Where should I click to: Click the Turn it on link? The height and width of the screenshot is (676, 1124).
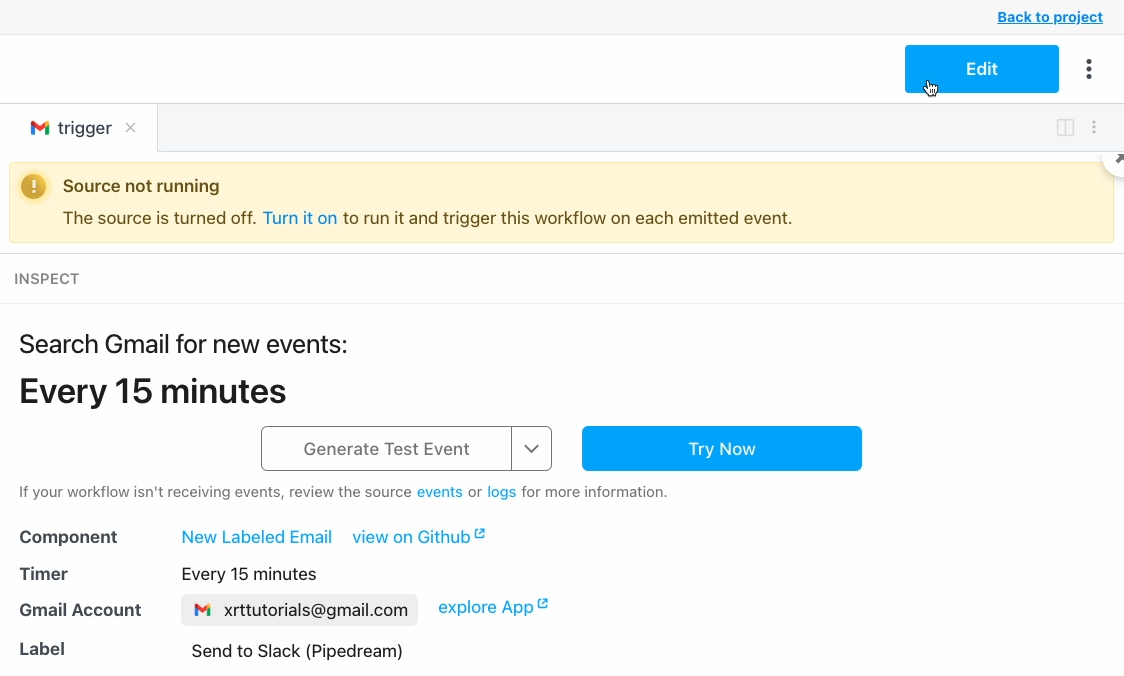(300, 218)
